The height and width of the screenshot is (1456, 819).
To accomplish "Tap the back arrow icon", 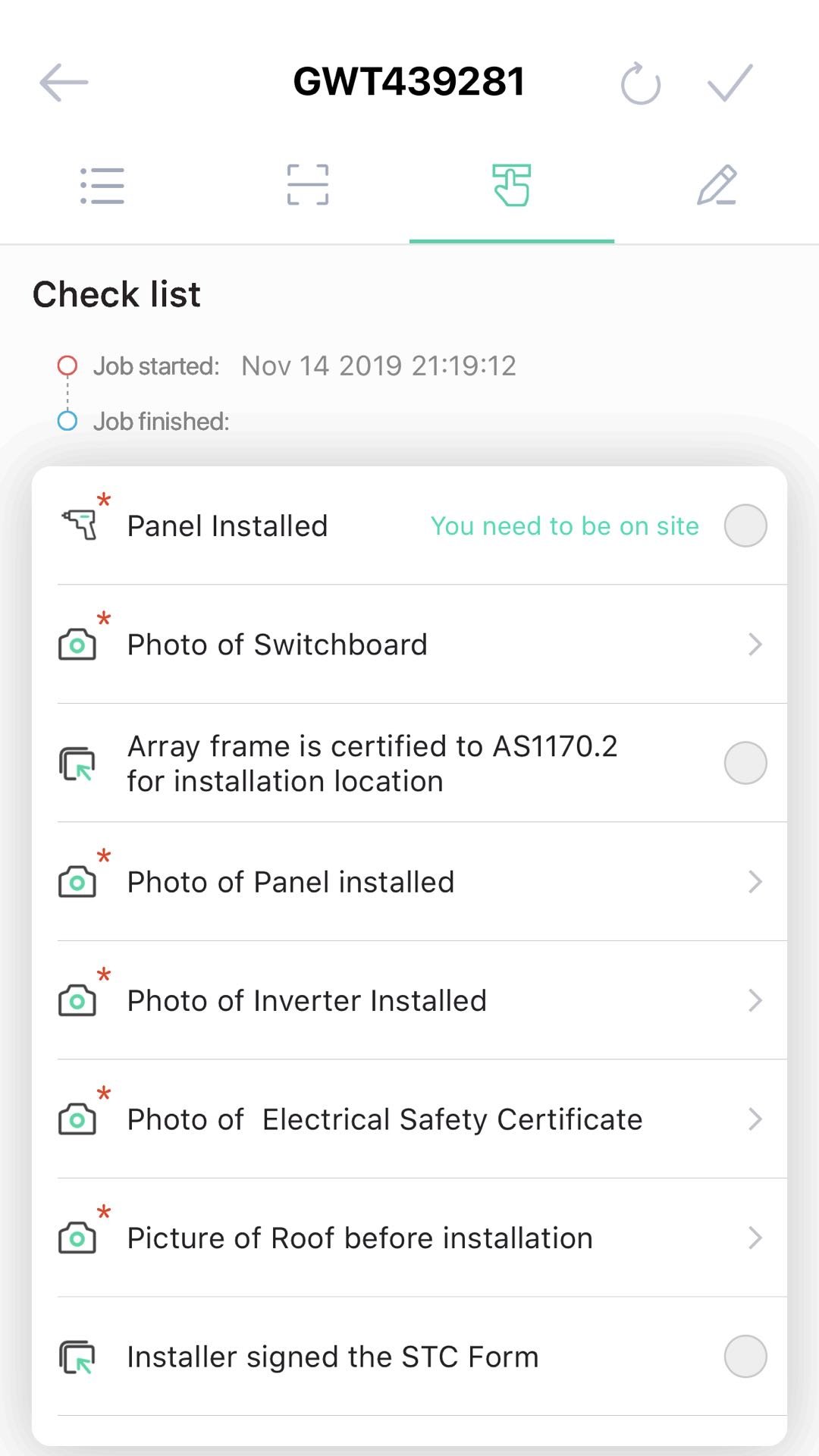I will point(64,82).
